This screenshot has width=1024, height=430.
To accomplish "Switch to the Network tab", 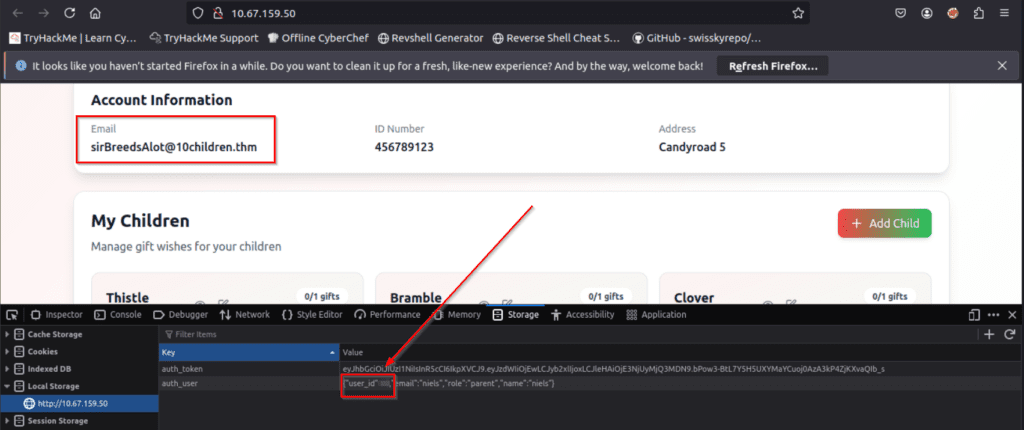I will [244, 314].
